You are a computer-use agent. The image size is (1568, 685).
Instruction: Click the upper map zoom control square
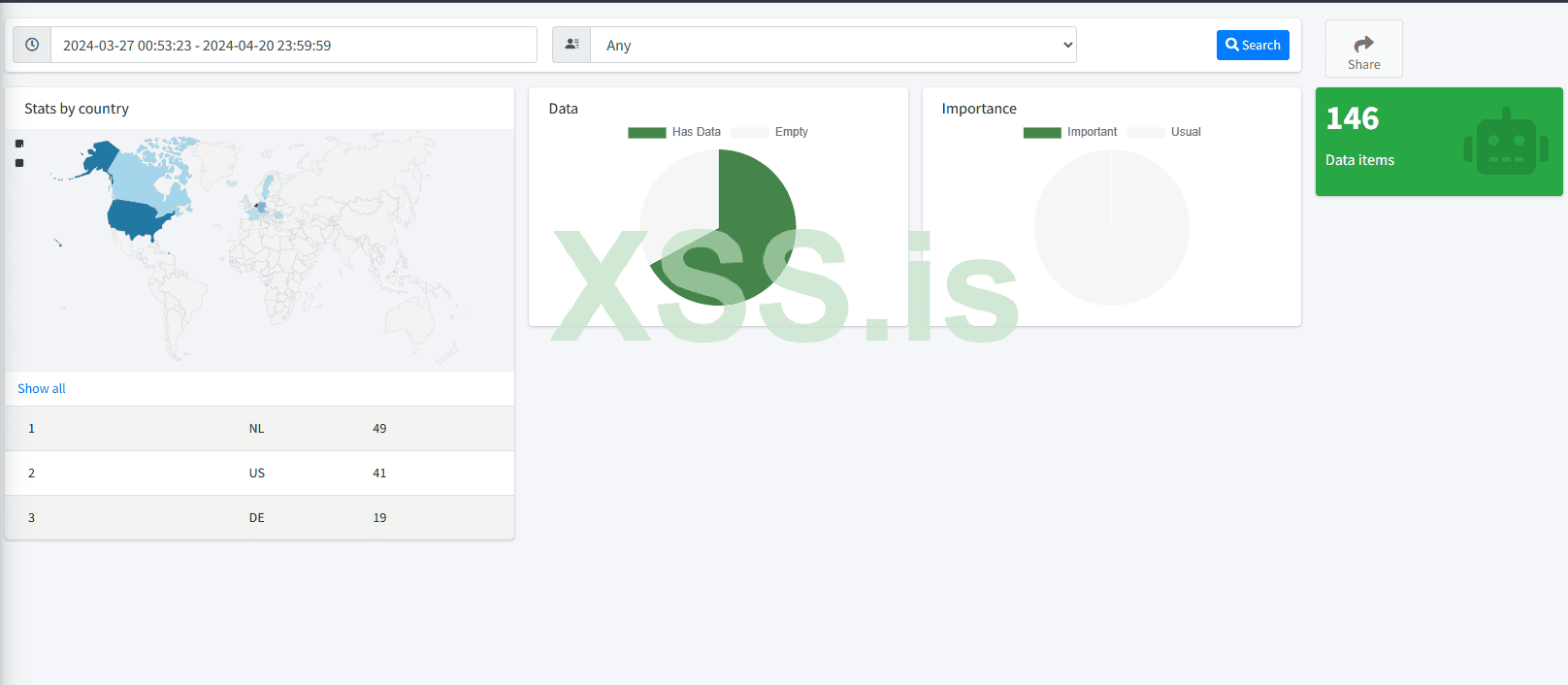coord(19,144)
